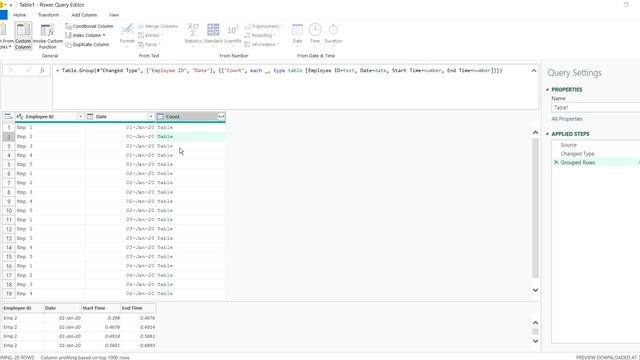640x360 pixels.
Task: Click the query Name input field
Action: [x=595, y=108]
